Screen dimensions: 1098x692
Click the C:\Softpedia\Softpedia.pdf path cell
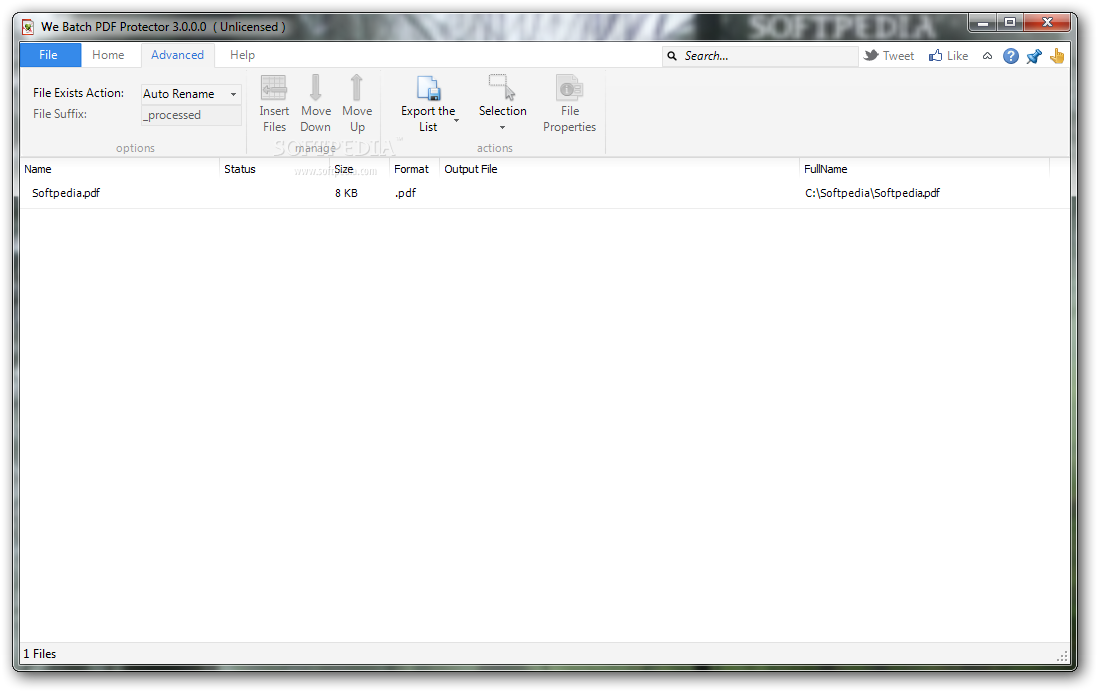click(872, 193)
